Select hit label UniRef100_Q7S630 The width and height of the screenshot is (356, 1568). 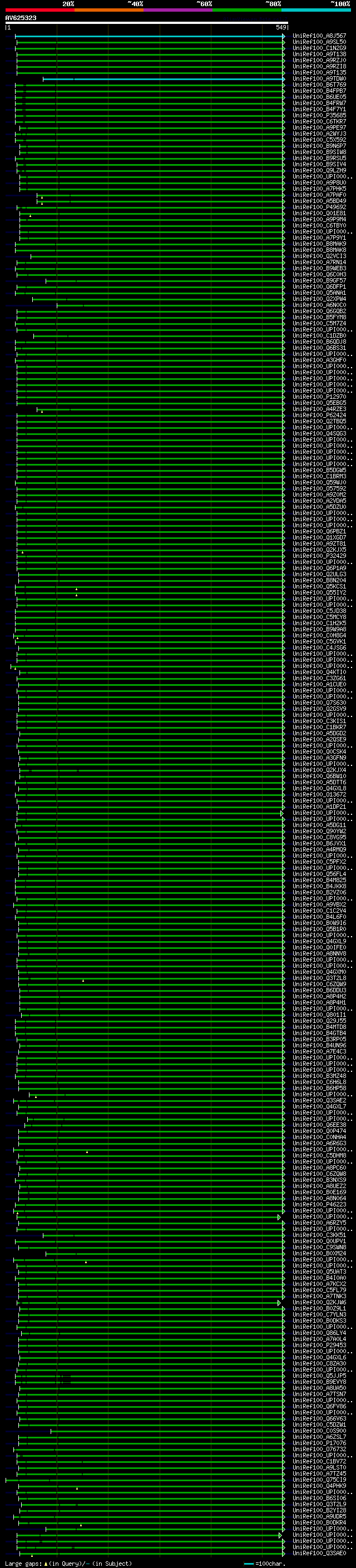click(x=319, y=703)
